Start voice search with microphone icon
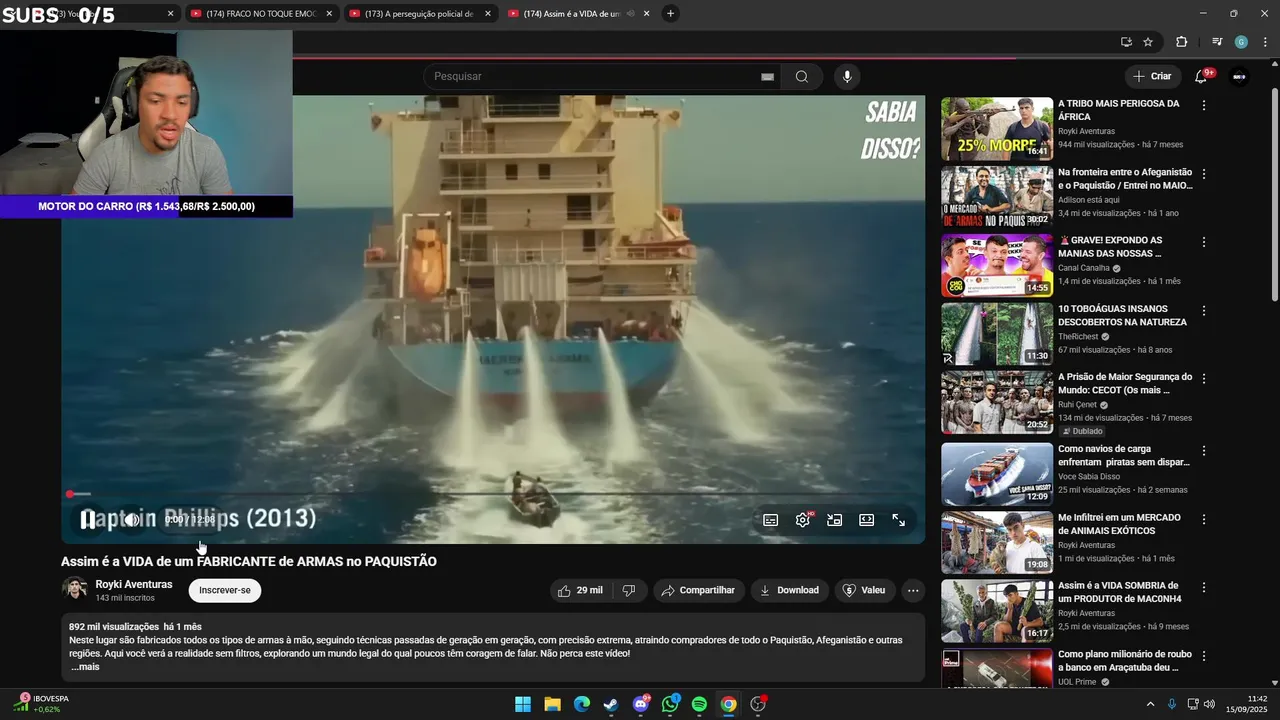 847,77
